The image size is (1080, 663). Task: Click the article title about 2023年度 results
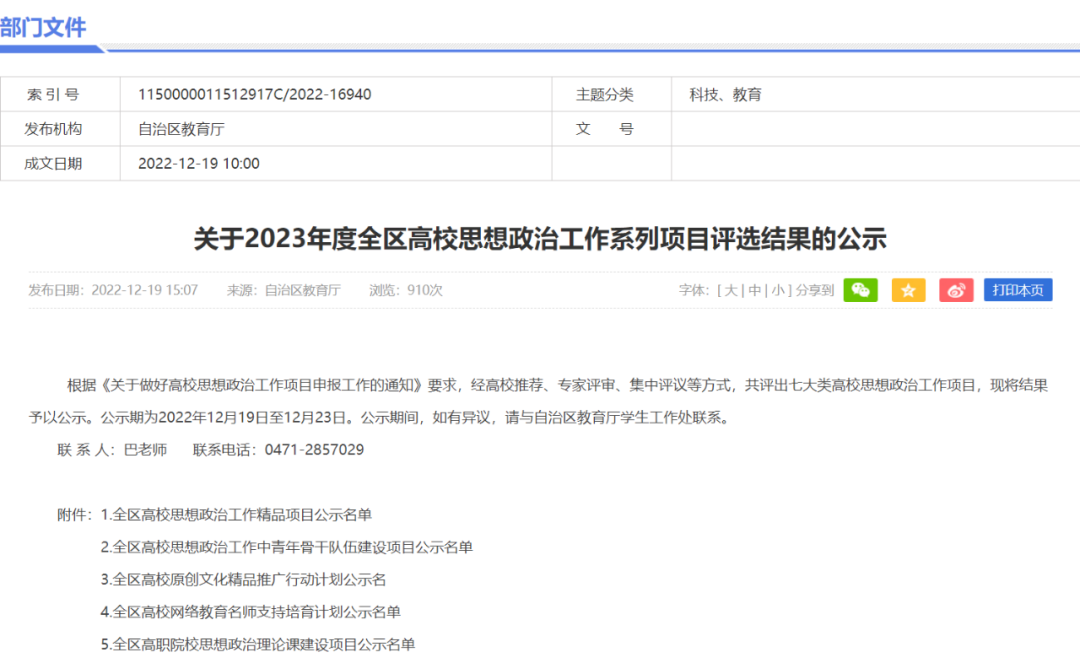pos(540,239)
